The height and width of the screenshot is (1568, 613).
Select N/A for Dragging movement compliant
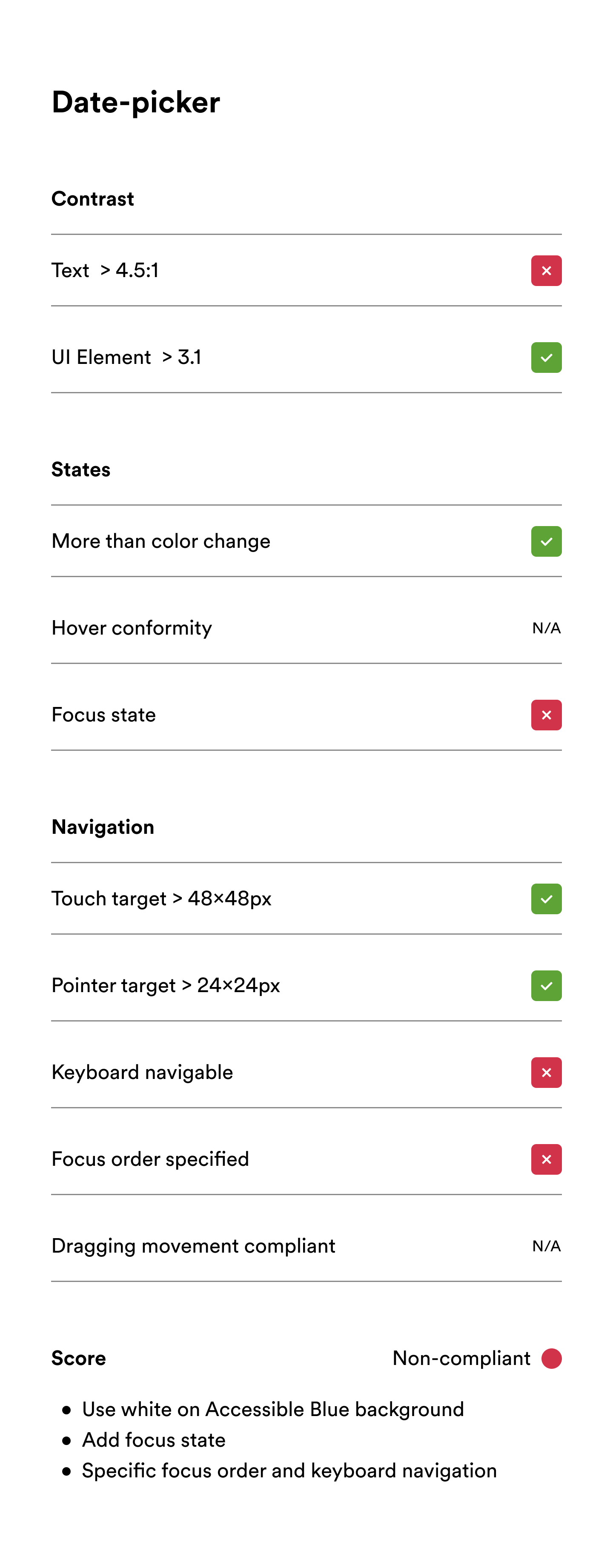coord(546,1246)
